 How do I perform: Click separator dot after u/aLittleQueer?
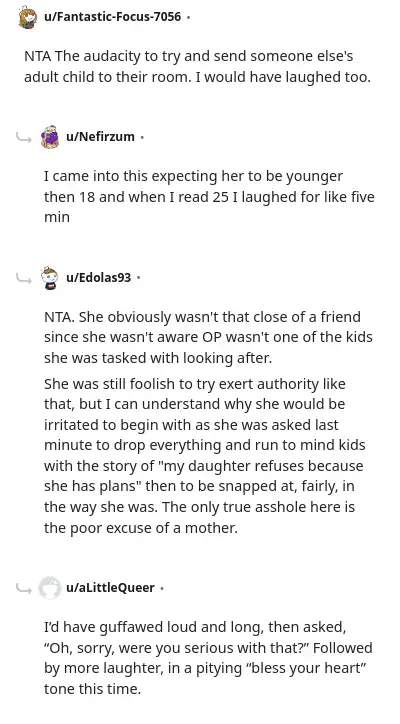click(161, 588)
